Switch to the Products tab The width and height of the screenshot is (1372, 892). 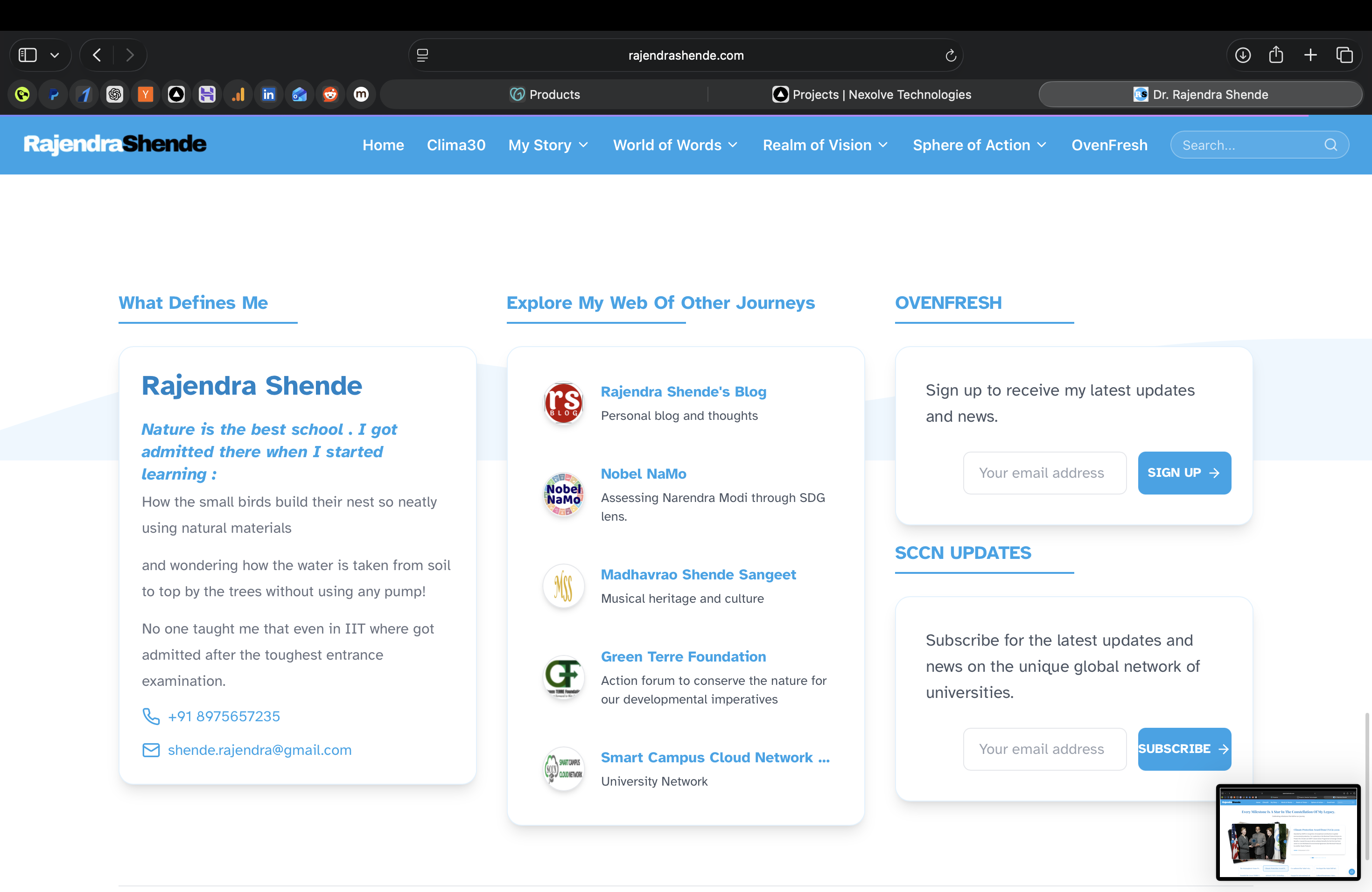[545, 95]
